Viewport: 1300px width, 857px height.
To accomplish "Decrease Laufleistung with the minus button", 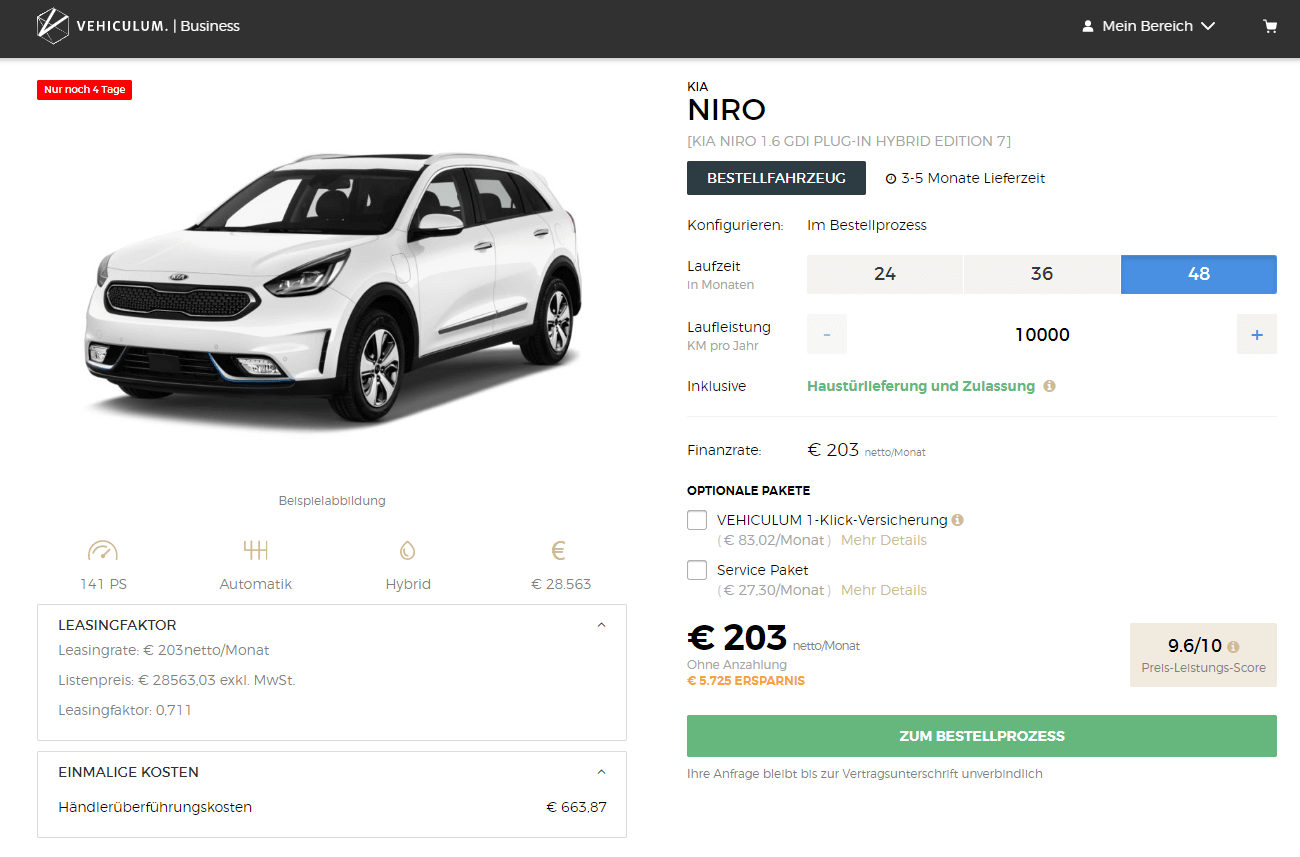I will pos(827,334).
